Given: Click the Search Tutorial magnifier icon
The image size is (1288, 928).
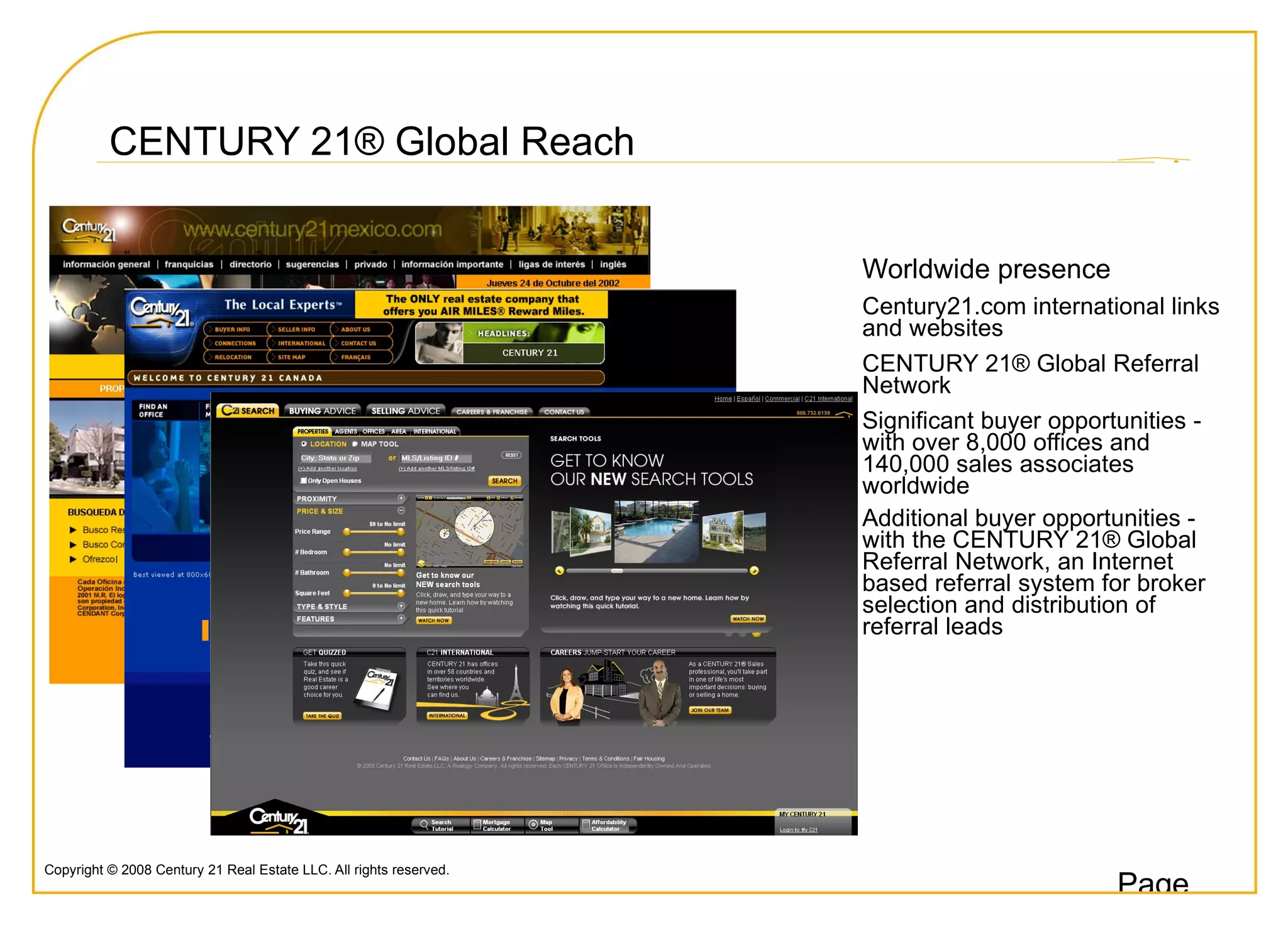Looking at the screenshot, I should 425,824.
